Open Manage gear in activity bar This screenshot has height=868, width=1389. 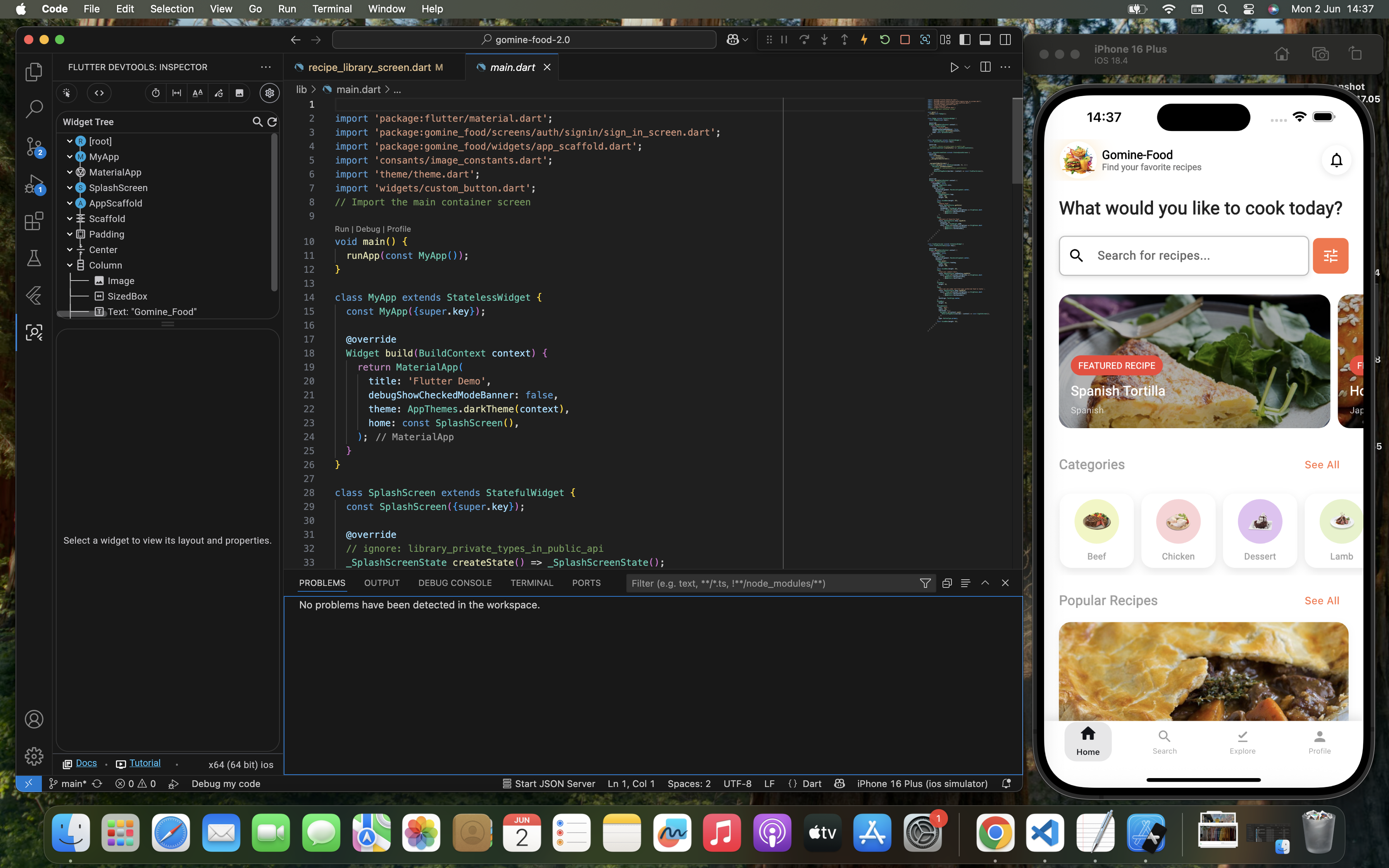34,756
